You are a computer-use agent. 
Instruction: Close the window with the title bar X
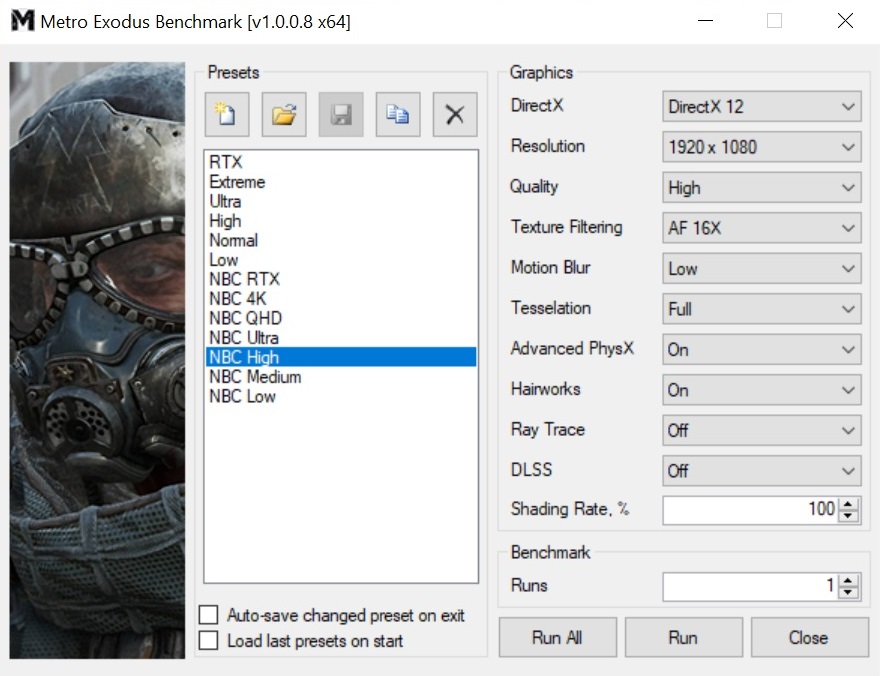845,21
